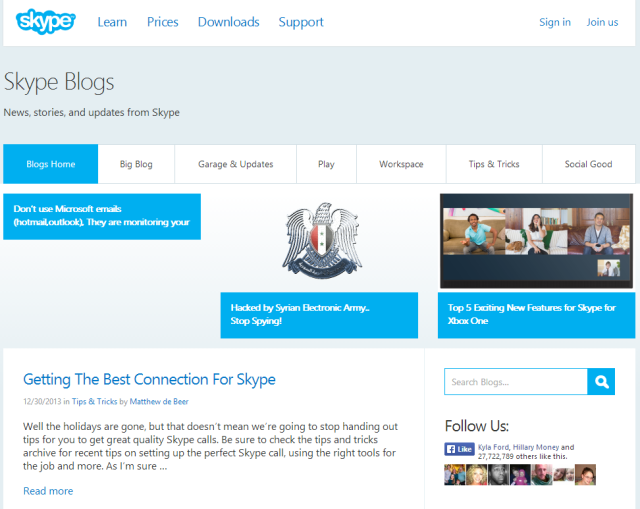The image size is (640, 509).
Task: Click the last Facebook follower profile photo
Action: click(585, 475)
